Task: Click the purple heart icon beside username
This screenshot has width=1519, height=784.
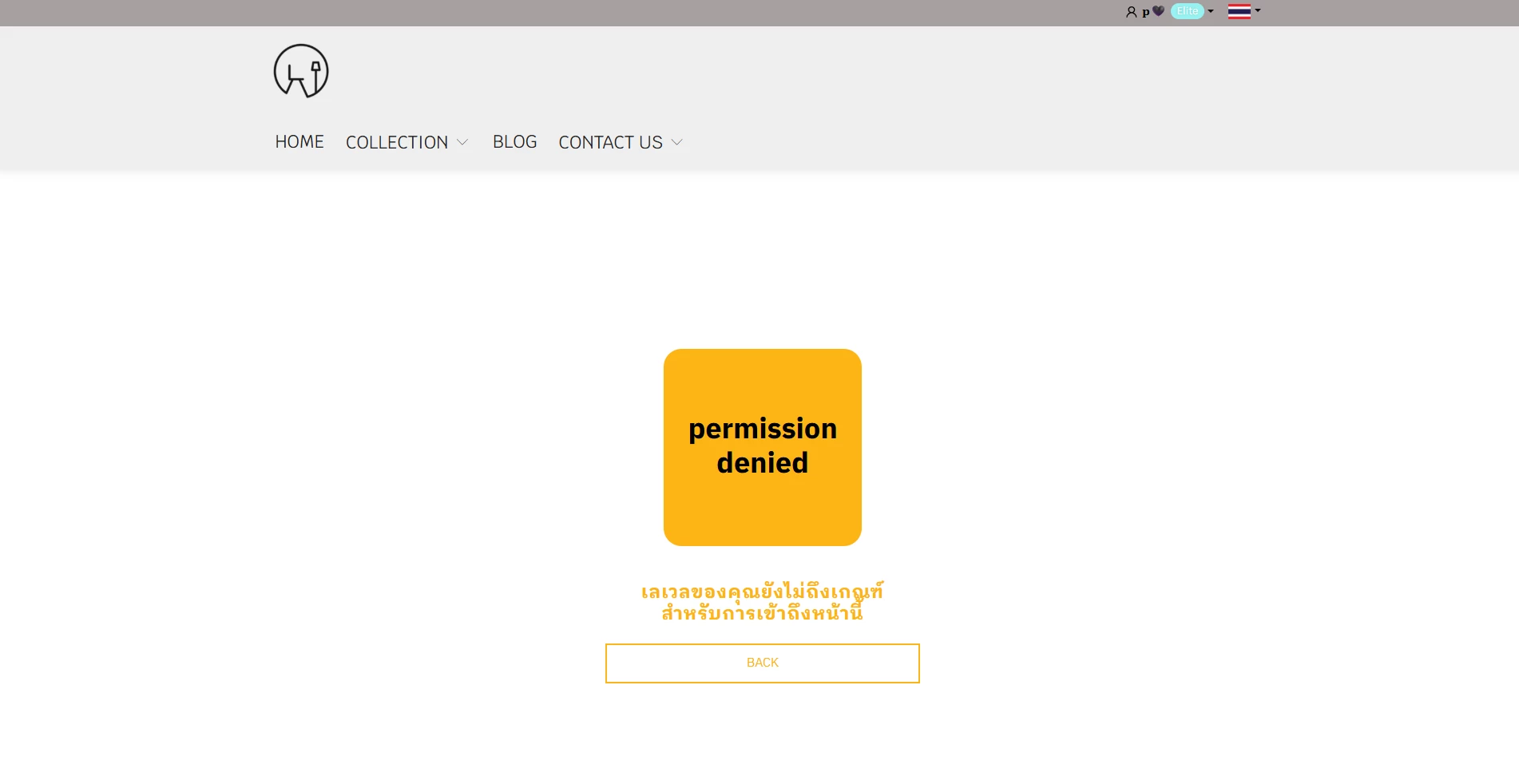Action: 1158,11
